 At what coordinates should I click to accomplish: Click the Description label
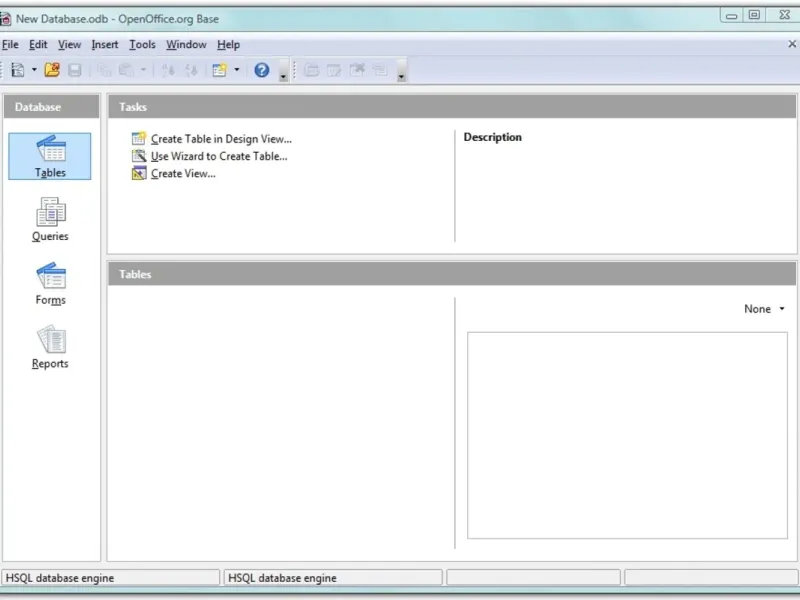pos(492,137)
